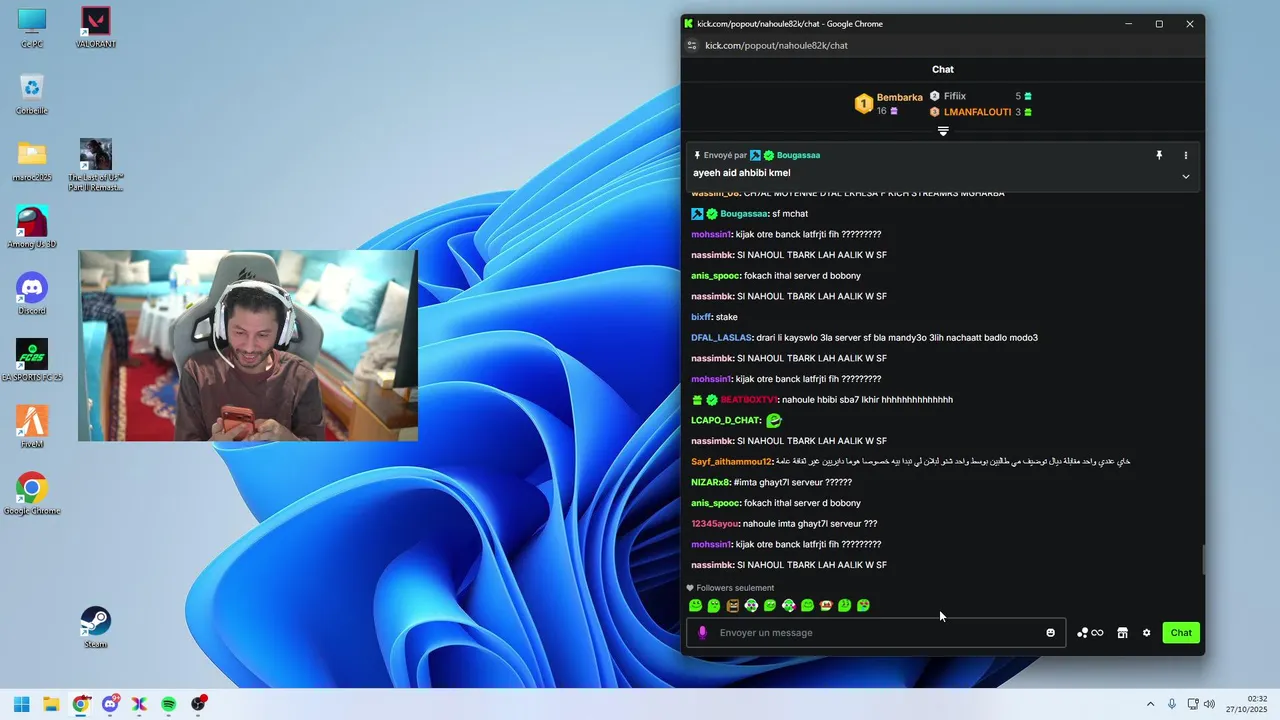Screen dimensions: 1280x720
Task: View site information icon in address bar
Action: point(691,45)
